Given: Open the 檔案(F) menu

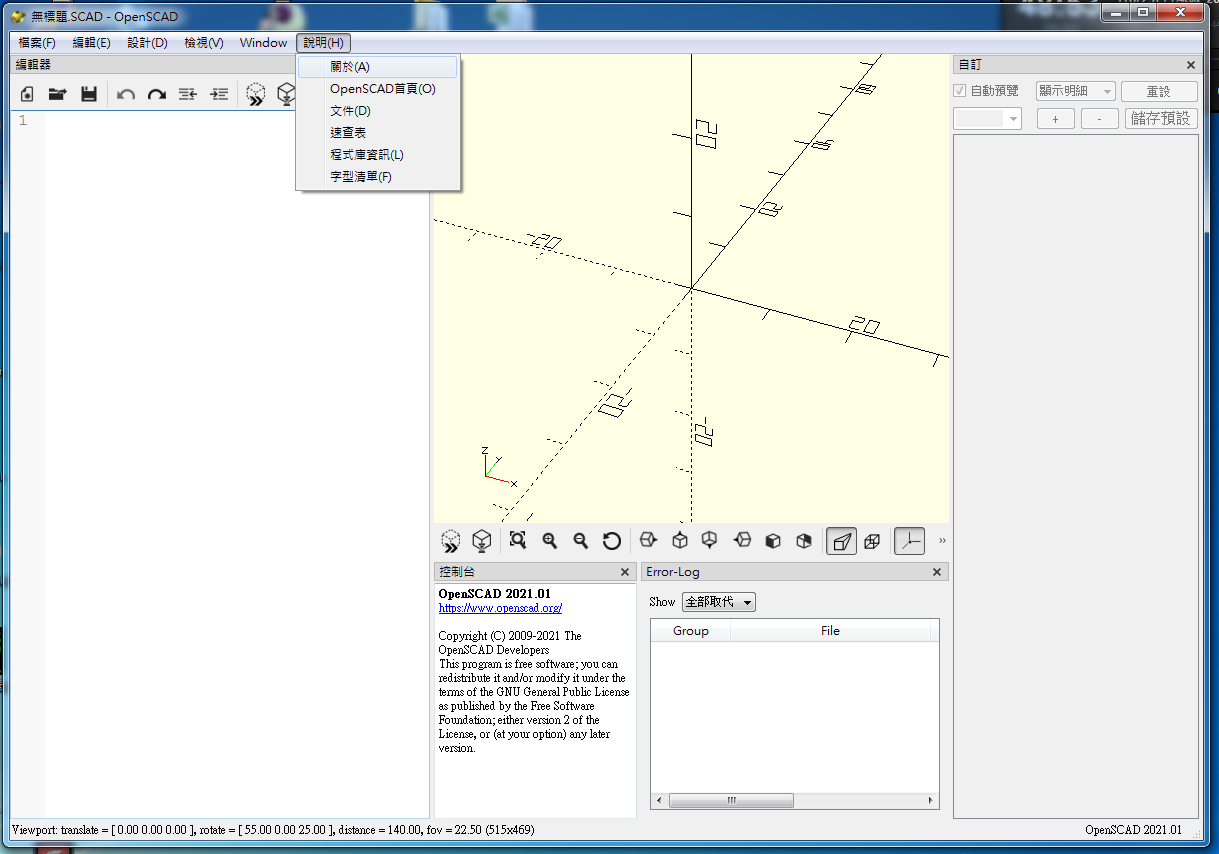Looking at the screenshot, I should pyautogui.click(x=37, y=43).
